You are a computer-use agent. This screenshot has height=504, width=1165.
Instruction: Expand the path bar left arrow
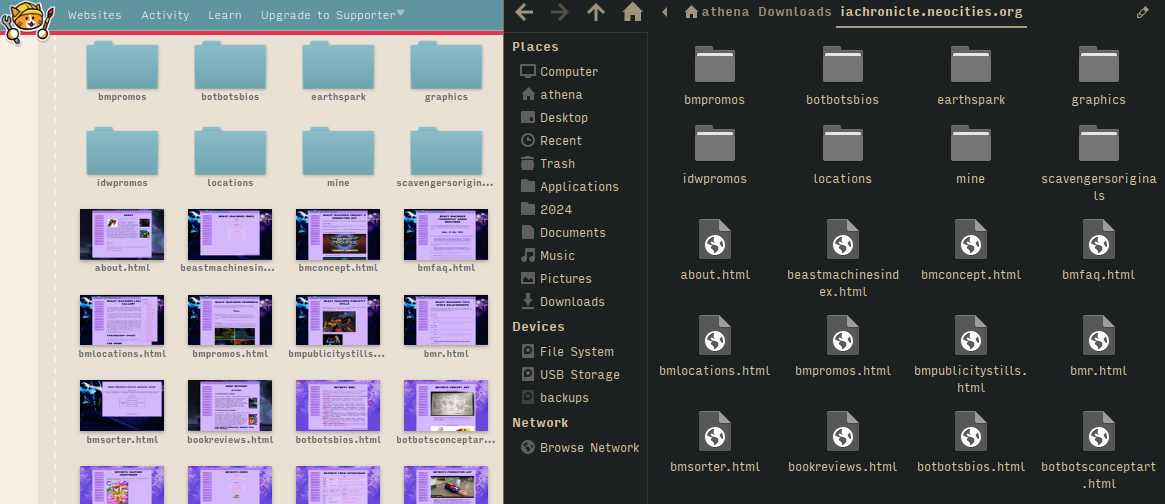(x=665, y=12)
